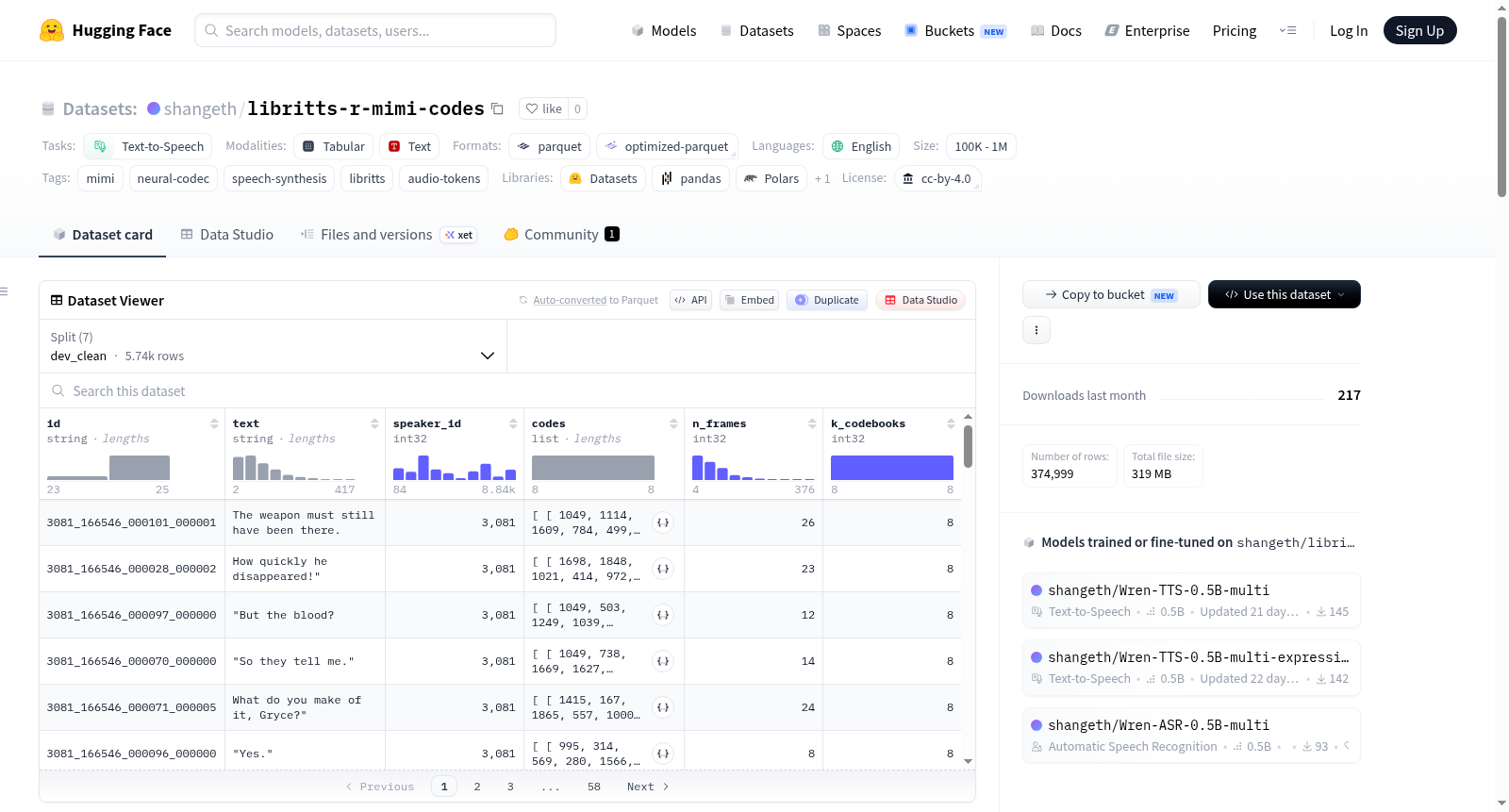Click the k_codebooks histogram bar
Viewport: 1509px width, 812px height.
(891, 468)
